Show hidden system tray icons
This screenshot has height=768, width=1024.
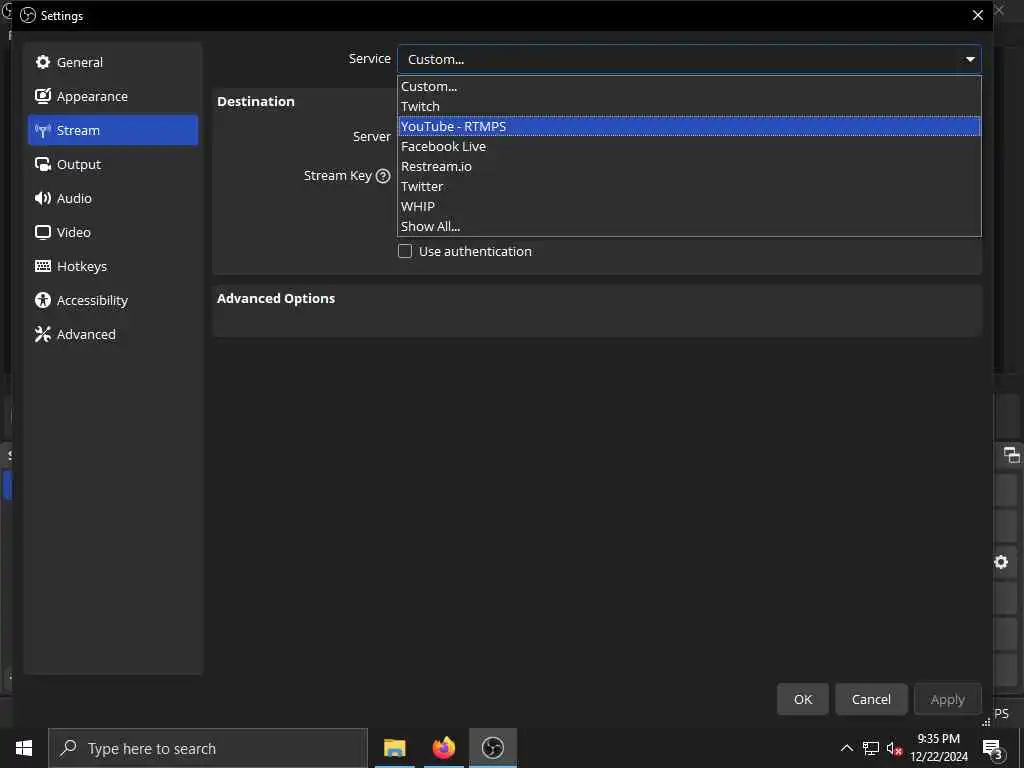(846, 748)
